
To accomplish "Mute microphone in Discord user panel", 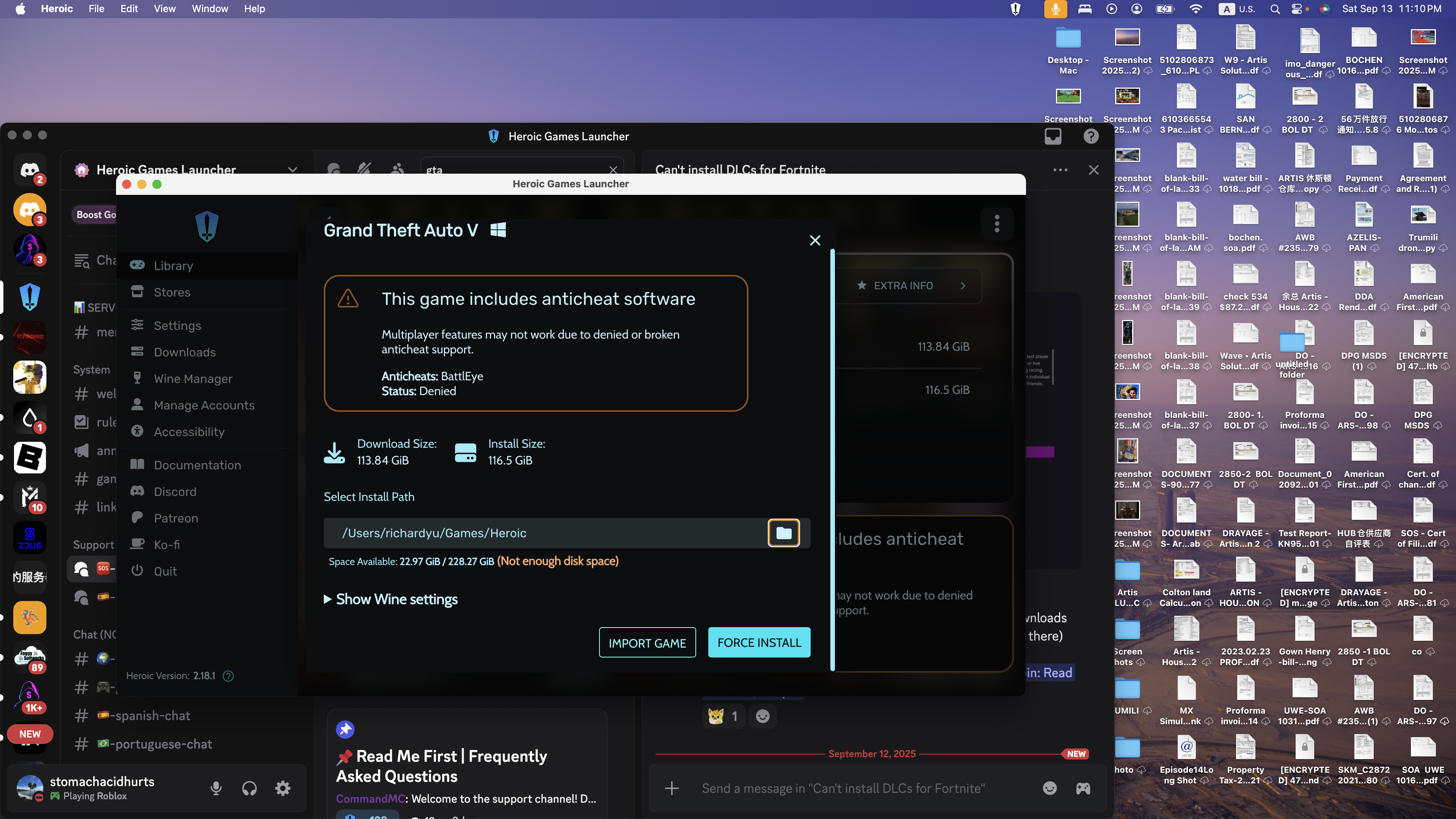I will tap(216, 789).
